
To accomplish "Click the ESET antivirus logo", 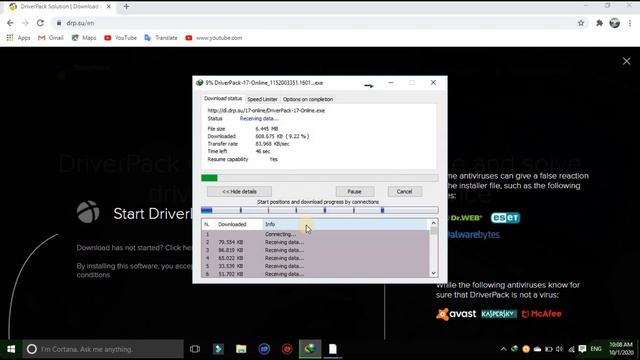I will click(505, 218).
